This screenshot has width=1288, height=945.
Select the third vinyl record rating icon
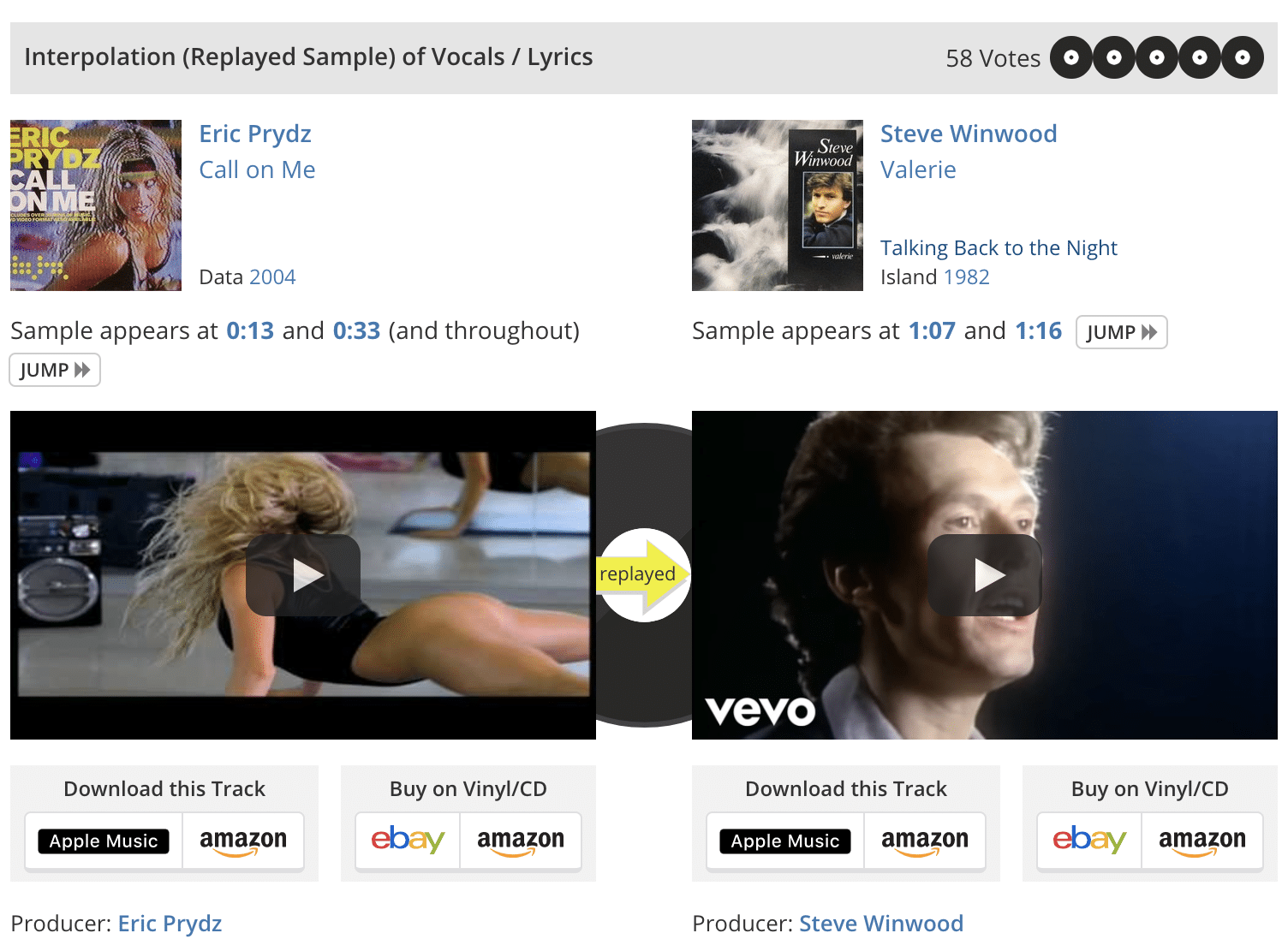click(1157, 57)
